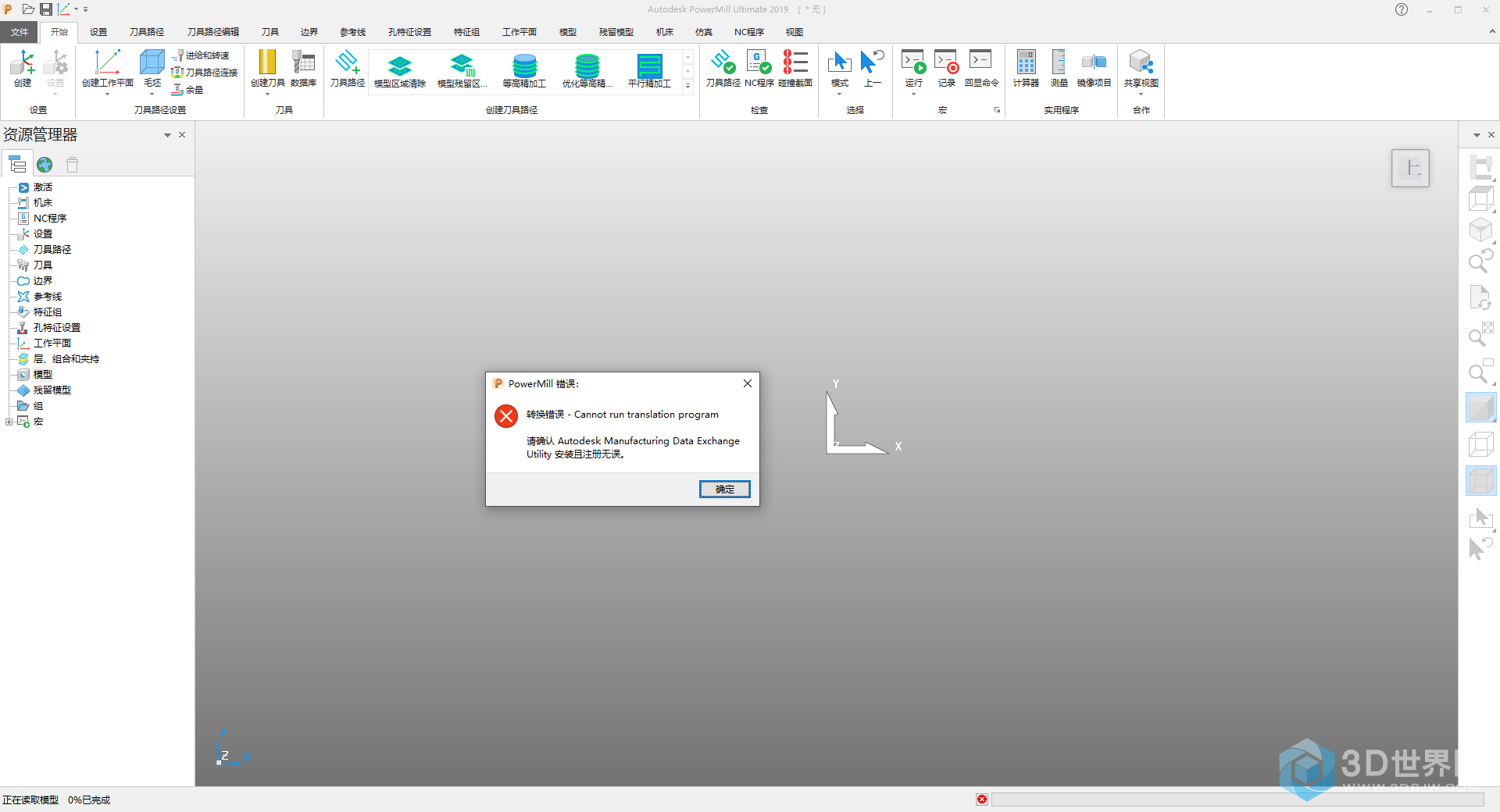Open the explorer recycle bin tab
Screen dimensions: 1500x812
coord(72,165)
